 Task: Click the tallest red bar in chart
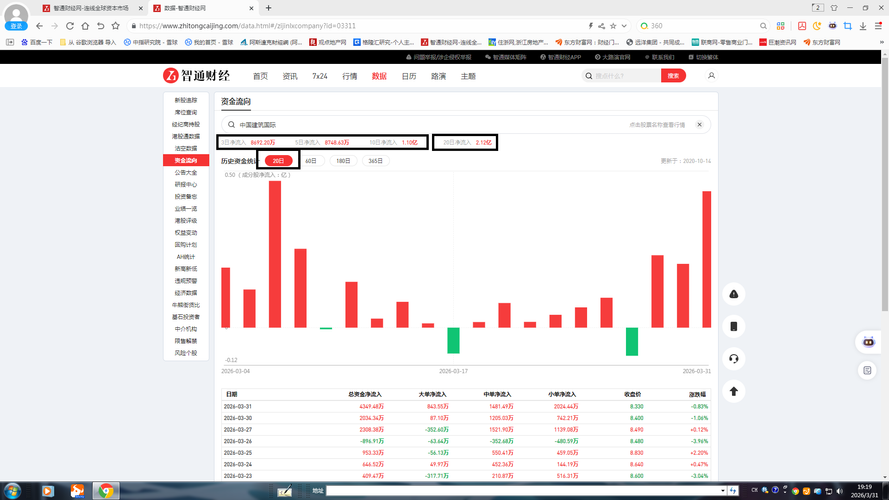pos(275,254)
